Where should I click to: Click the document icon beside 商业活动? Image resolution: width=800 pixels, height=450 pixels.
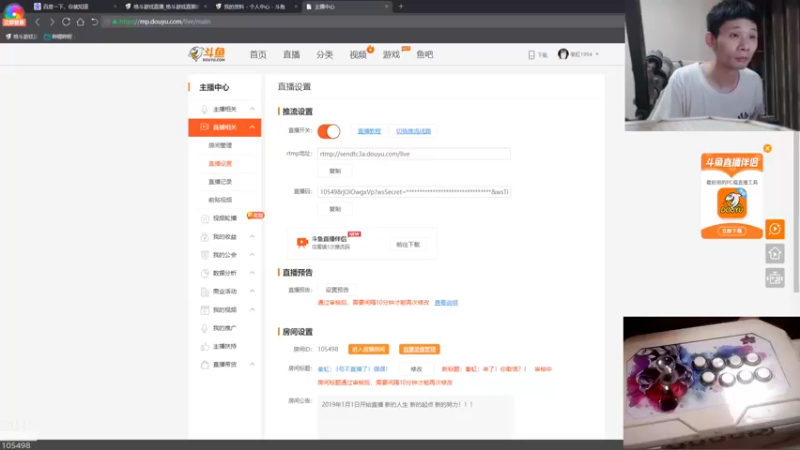pos(205,292)
